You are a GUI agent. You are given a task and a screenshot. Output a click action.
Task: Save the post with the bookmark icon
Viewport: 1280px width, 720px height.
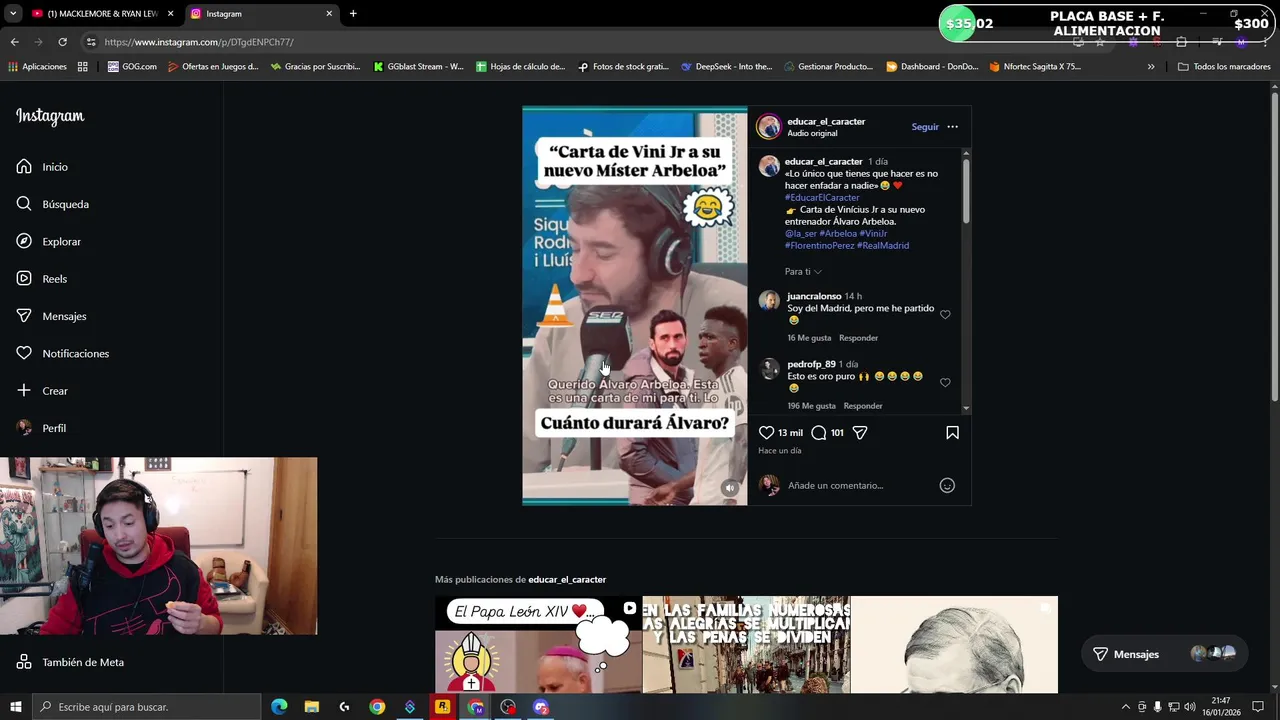[952, 433]
